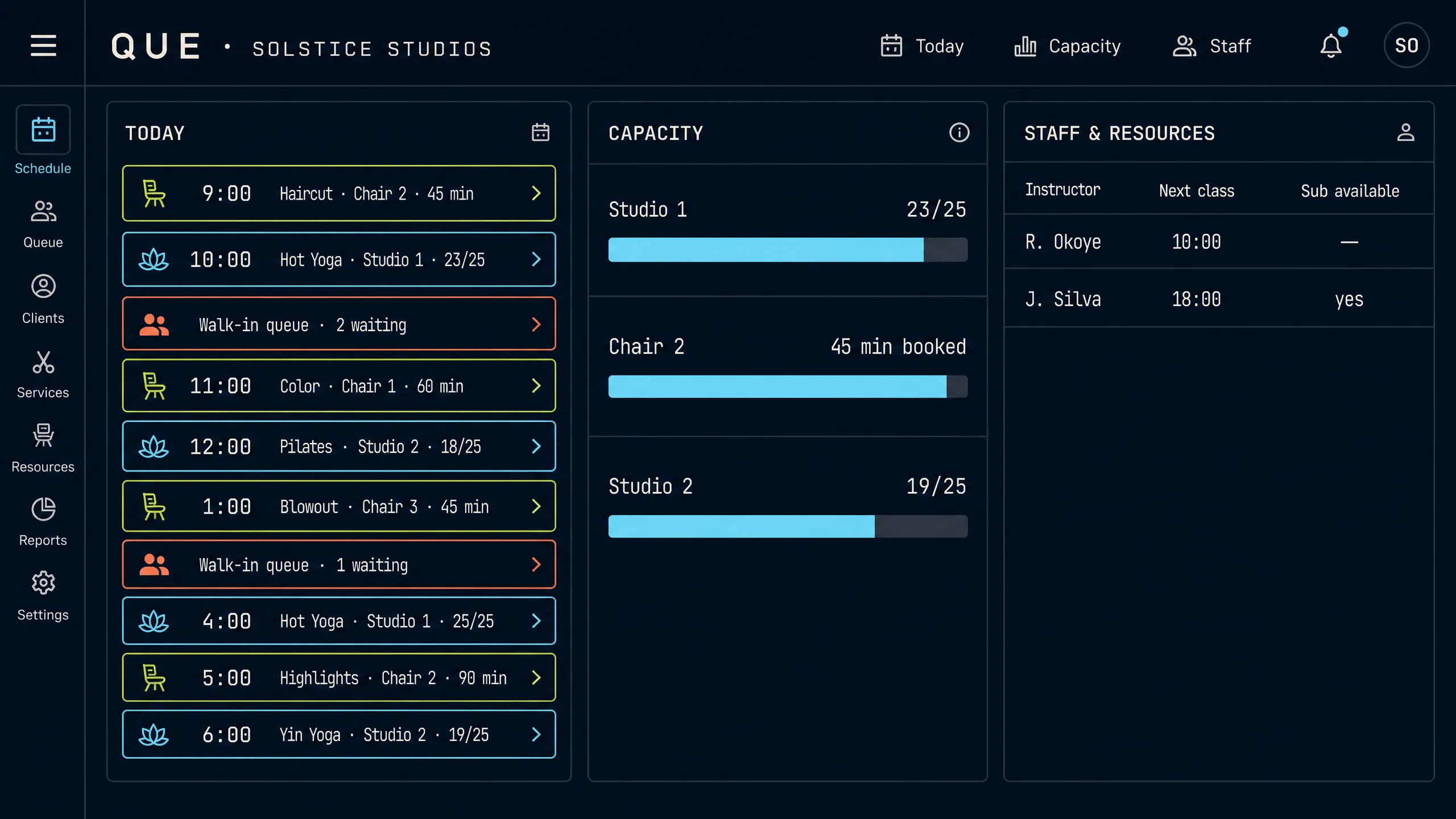This screenshot has height=819, width=1456.
Task: Open Services scissors icon in sidebar
Action: 43,362
